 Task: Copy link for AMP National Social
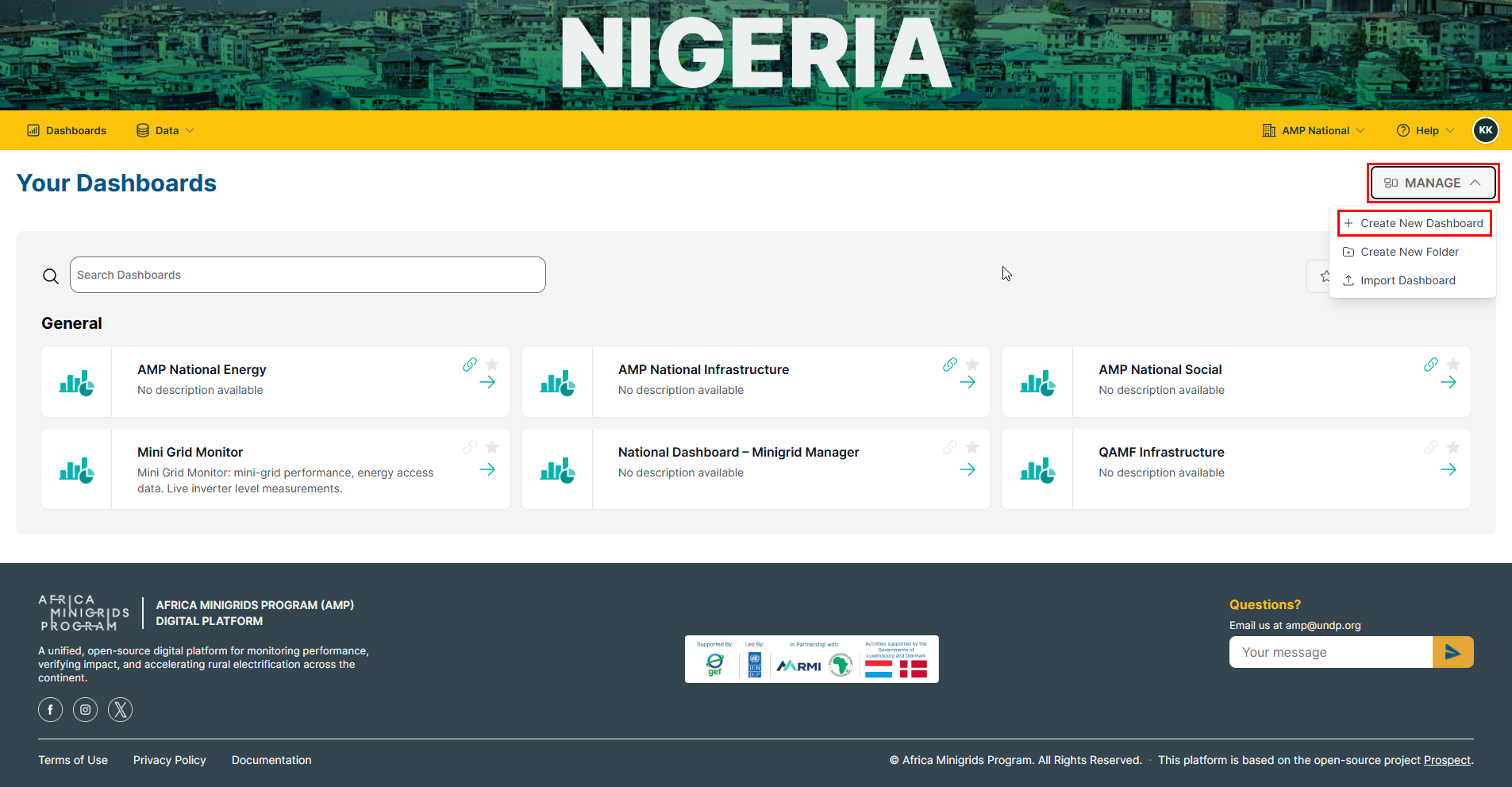[1431, 365]
